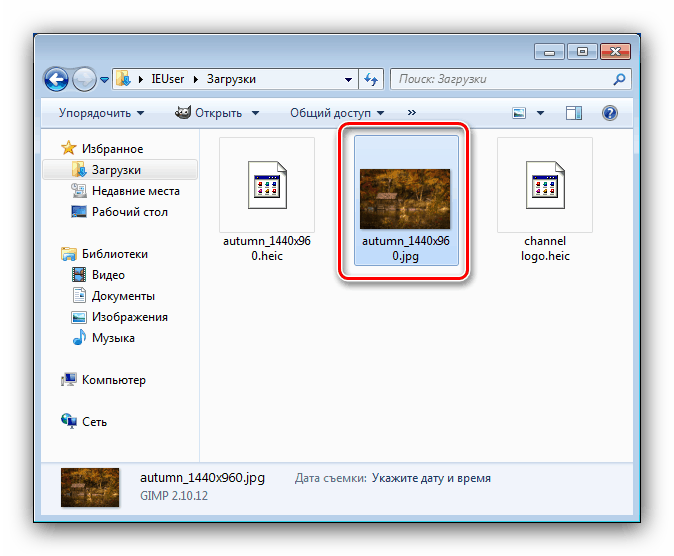Select Библиотеки in navigation pane
The width and height of the screenshot is (674, 556).
click(x=115, y=254)
